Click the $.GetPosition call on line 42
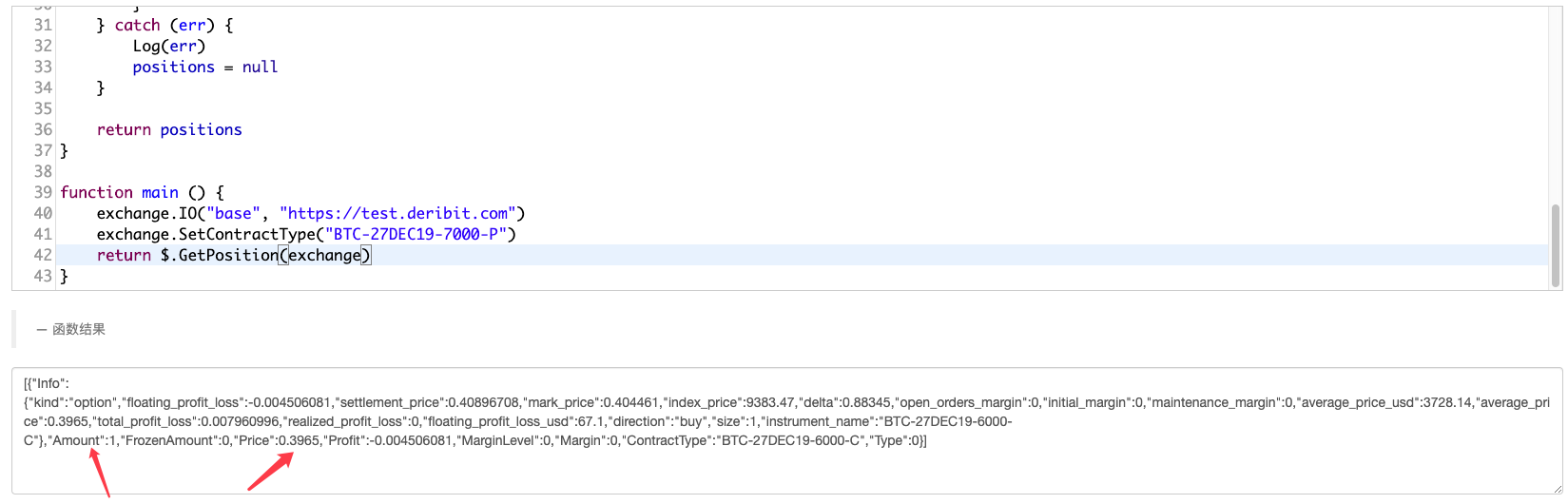 pos(219,255)
